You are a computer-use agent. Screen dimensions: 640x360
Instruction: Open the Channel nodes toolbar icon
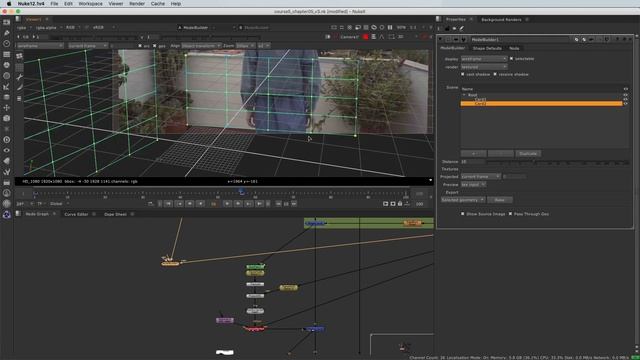pos(7,54)
